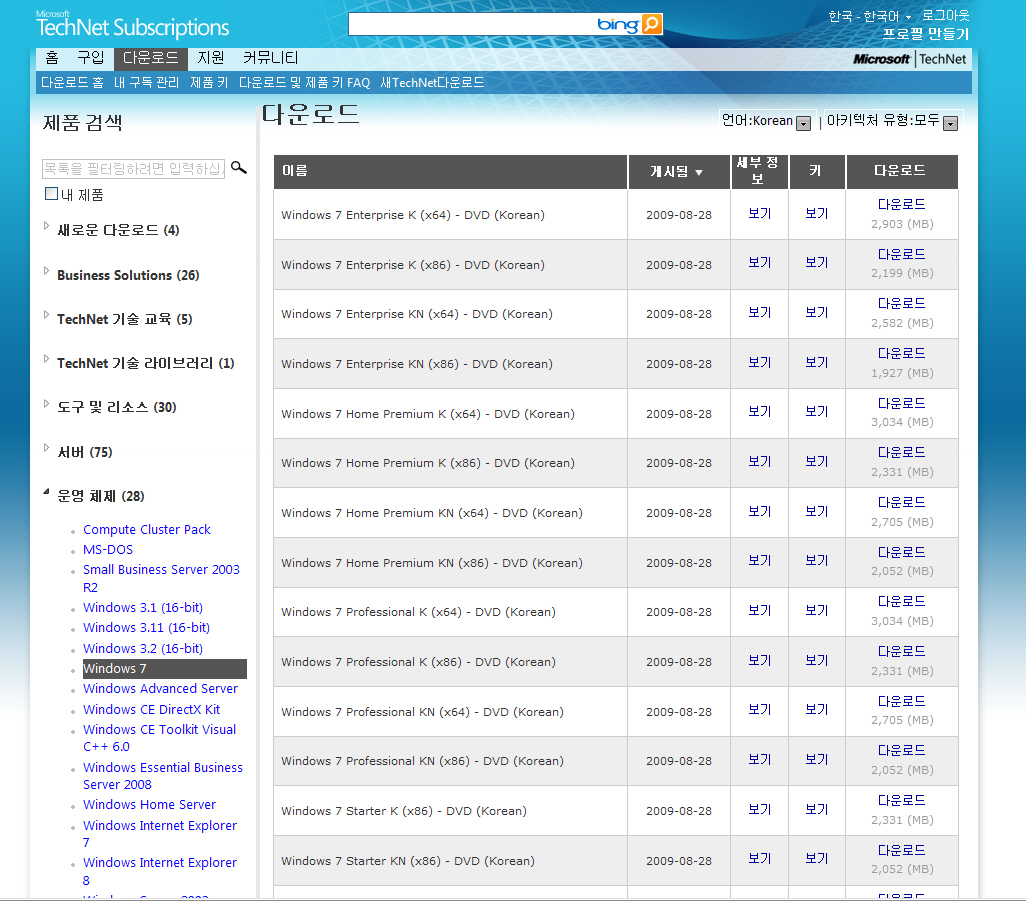Open the 제품 키 submenu link
This screenshot has height=901, width=1026.
pos(209,82)
